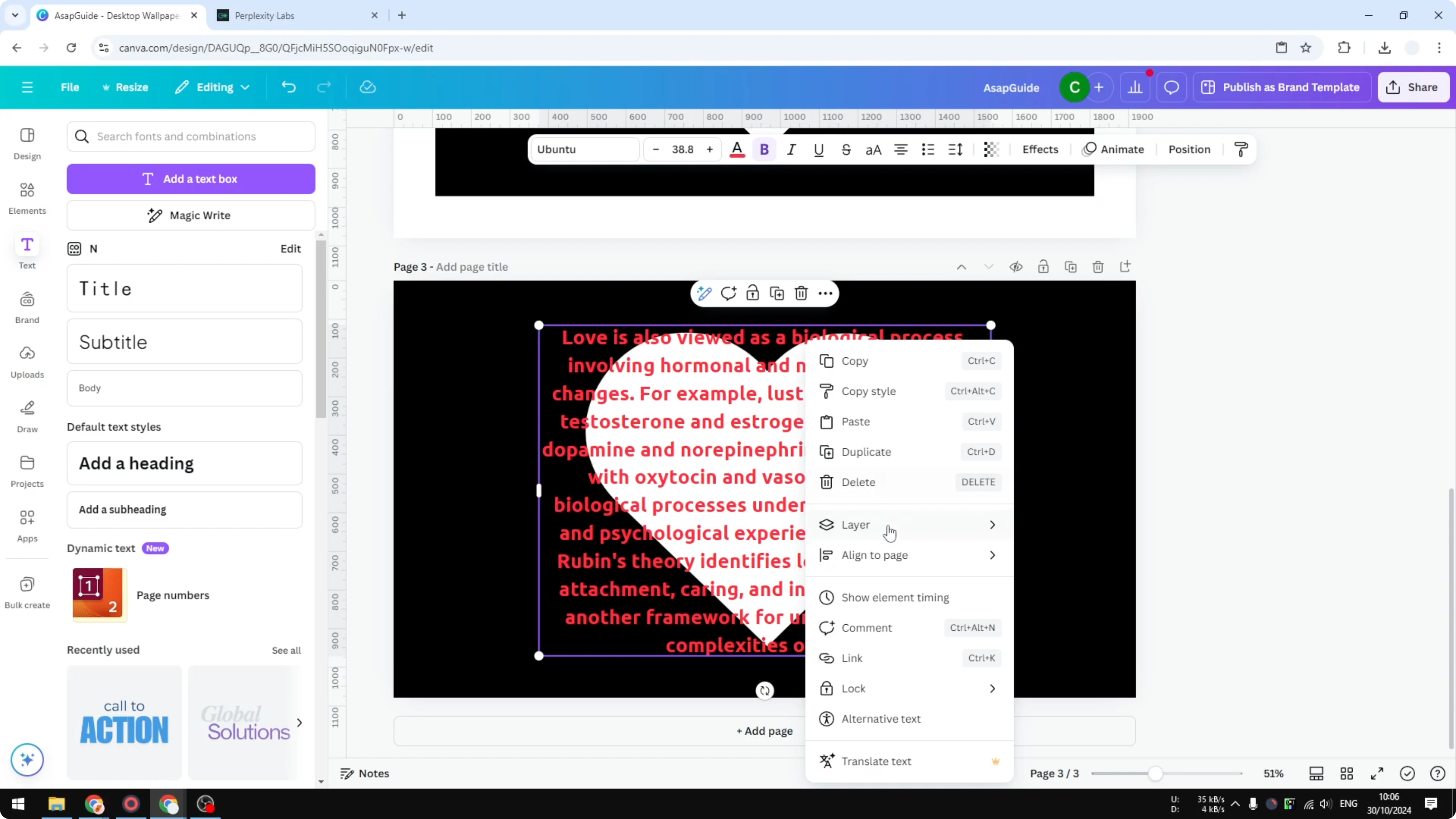
Task: Open the text color picker
Action: click(x=736, y=149)
